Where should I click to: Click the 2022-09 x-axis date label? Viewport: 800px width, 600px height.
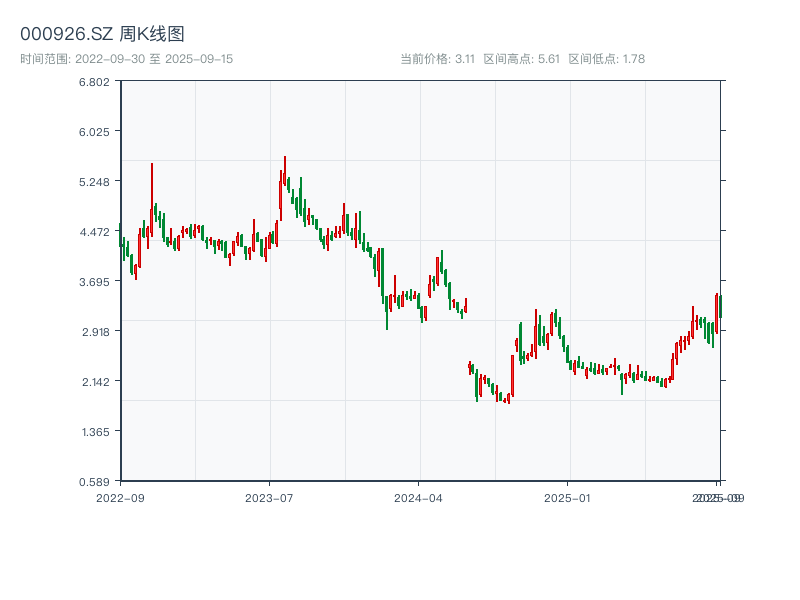[120, 497]
